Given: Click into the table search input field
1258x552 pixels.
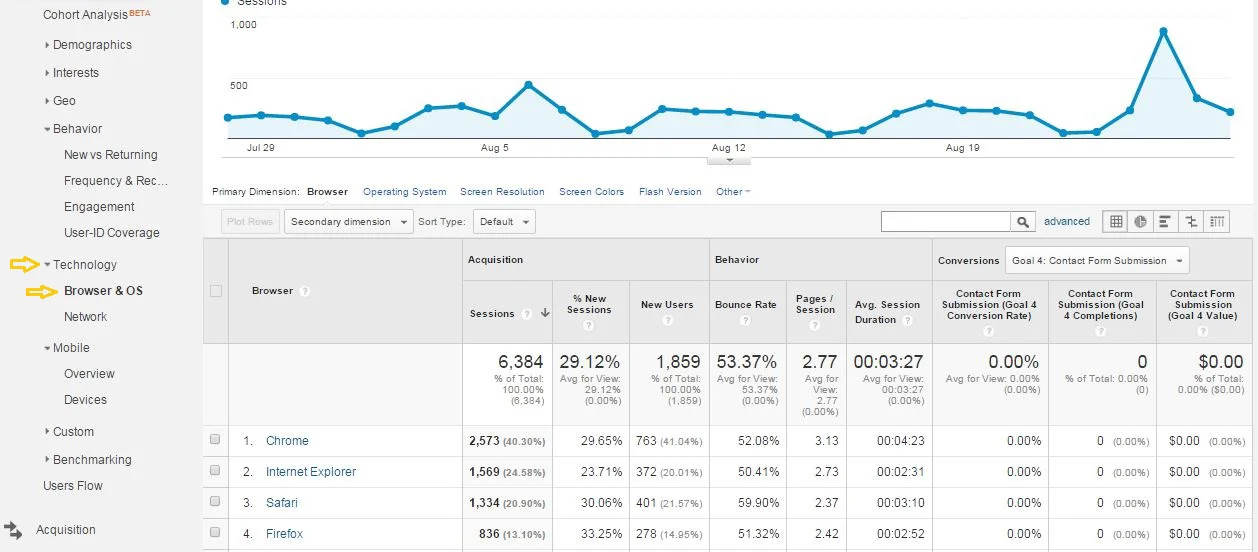Looking at the screenshot, I should (x=946, y=222).
